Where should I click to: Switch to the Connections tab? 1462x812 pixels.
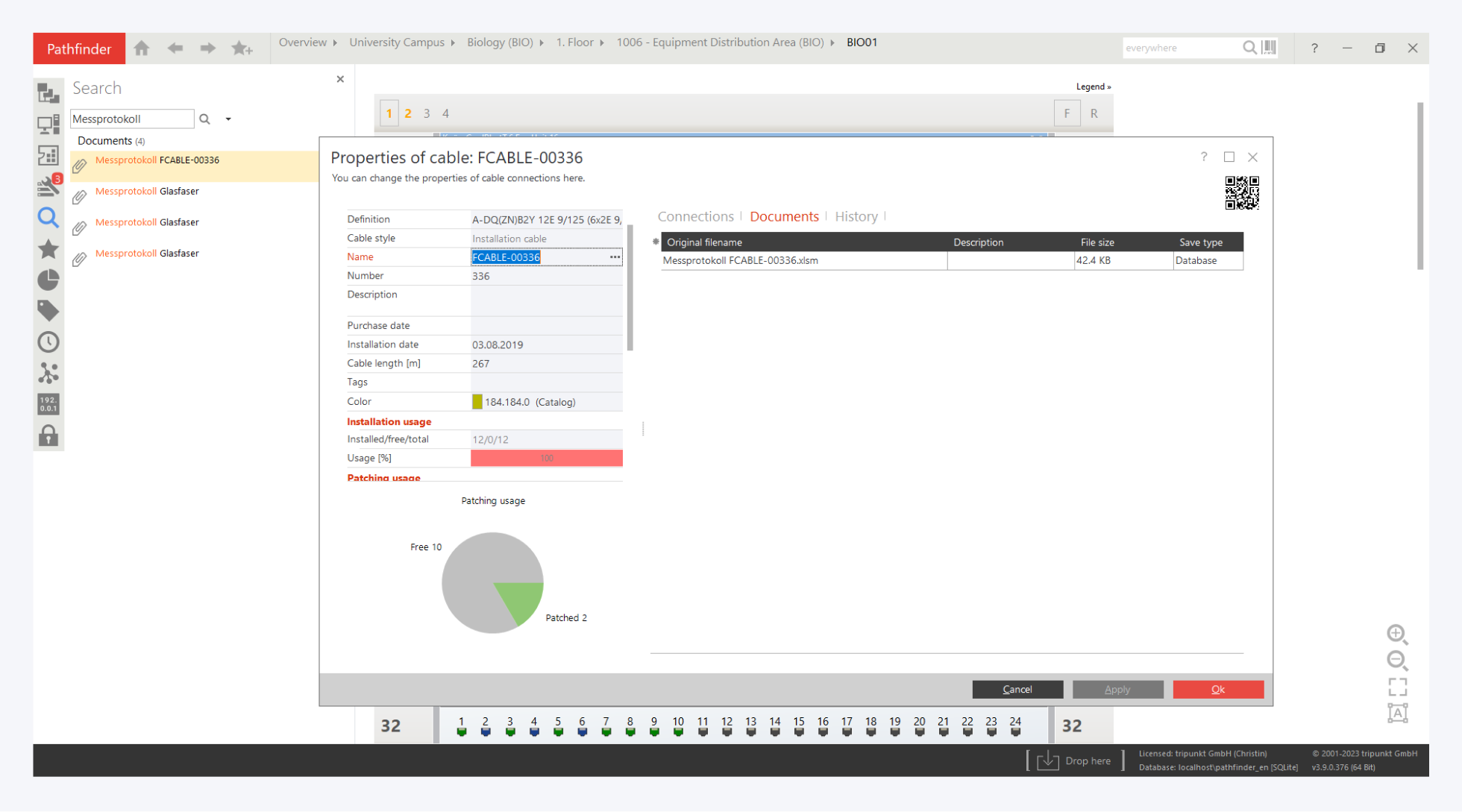(695, 216)
